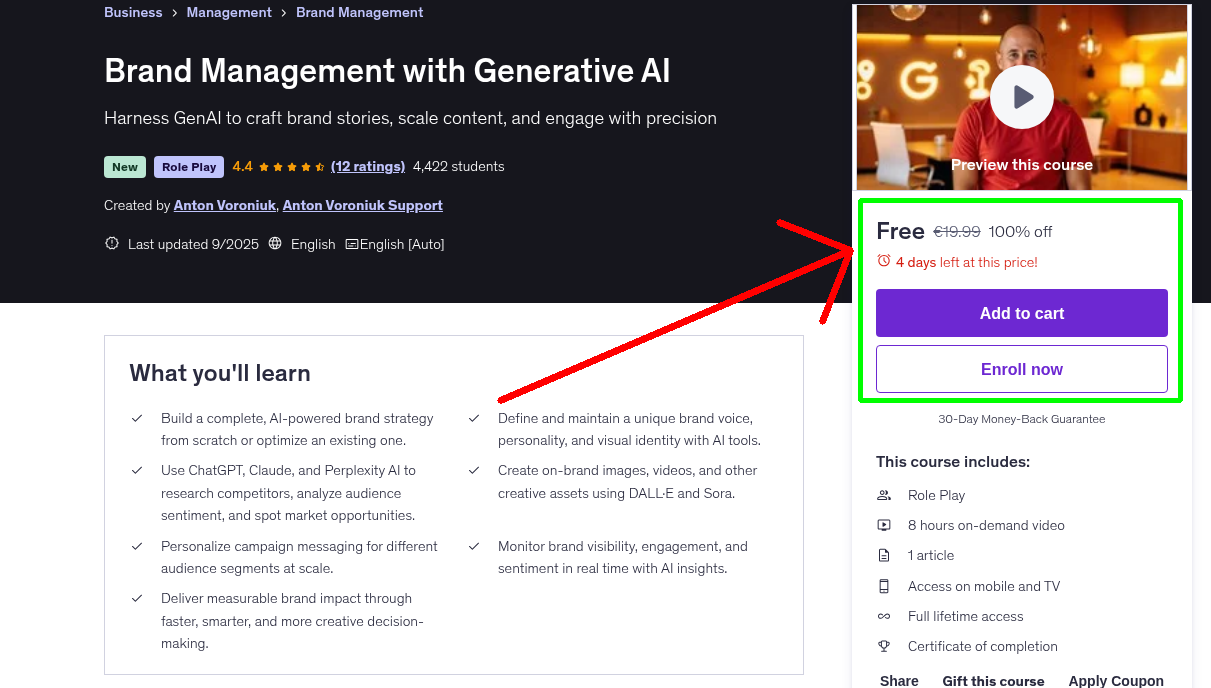
Task: Open the course ratings via (12 ratings) link
Action: (x=368, y=166)
